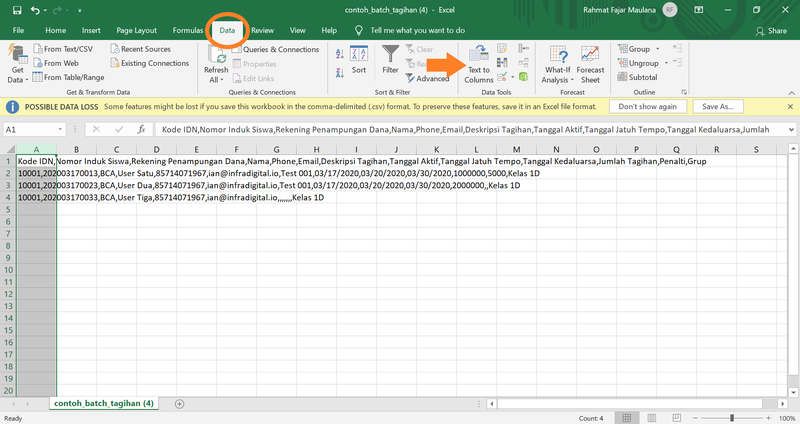This screenshot has width=800, height=424.
Task: Open the Help tab
Action: point(329,31)
